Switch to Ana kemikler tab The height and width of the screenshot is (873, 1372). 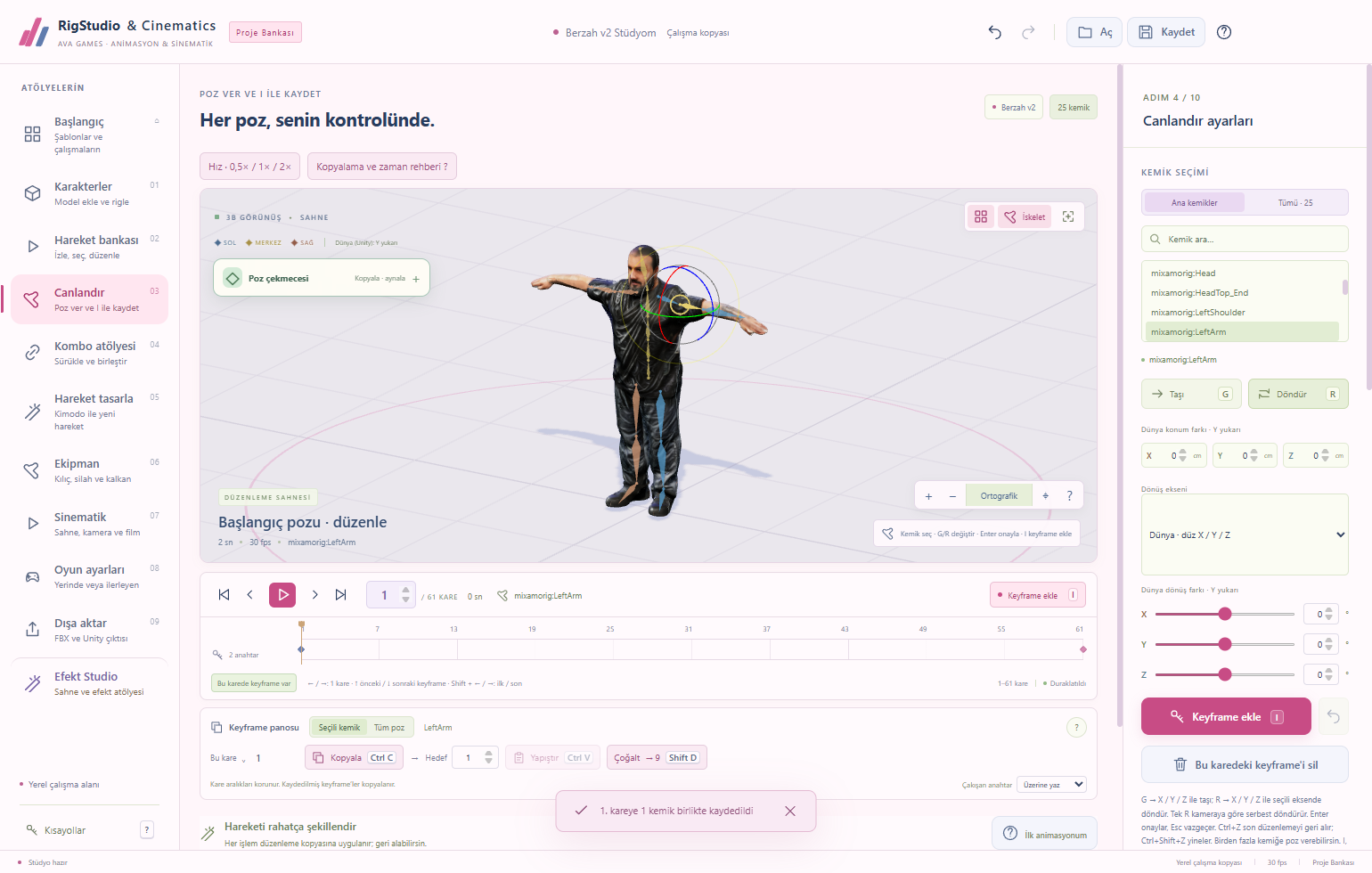click(x=1194, y=203)
